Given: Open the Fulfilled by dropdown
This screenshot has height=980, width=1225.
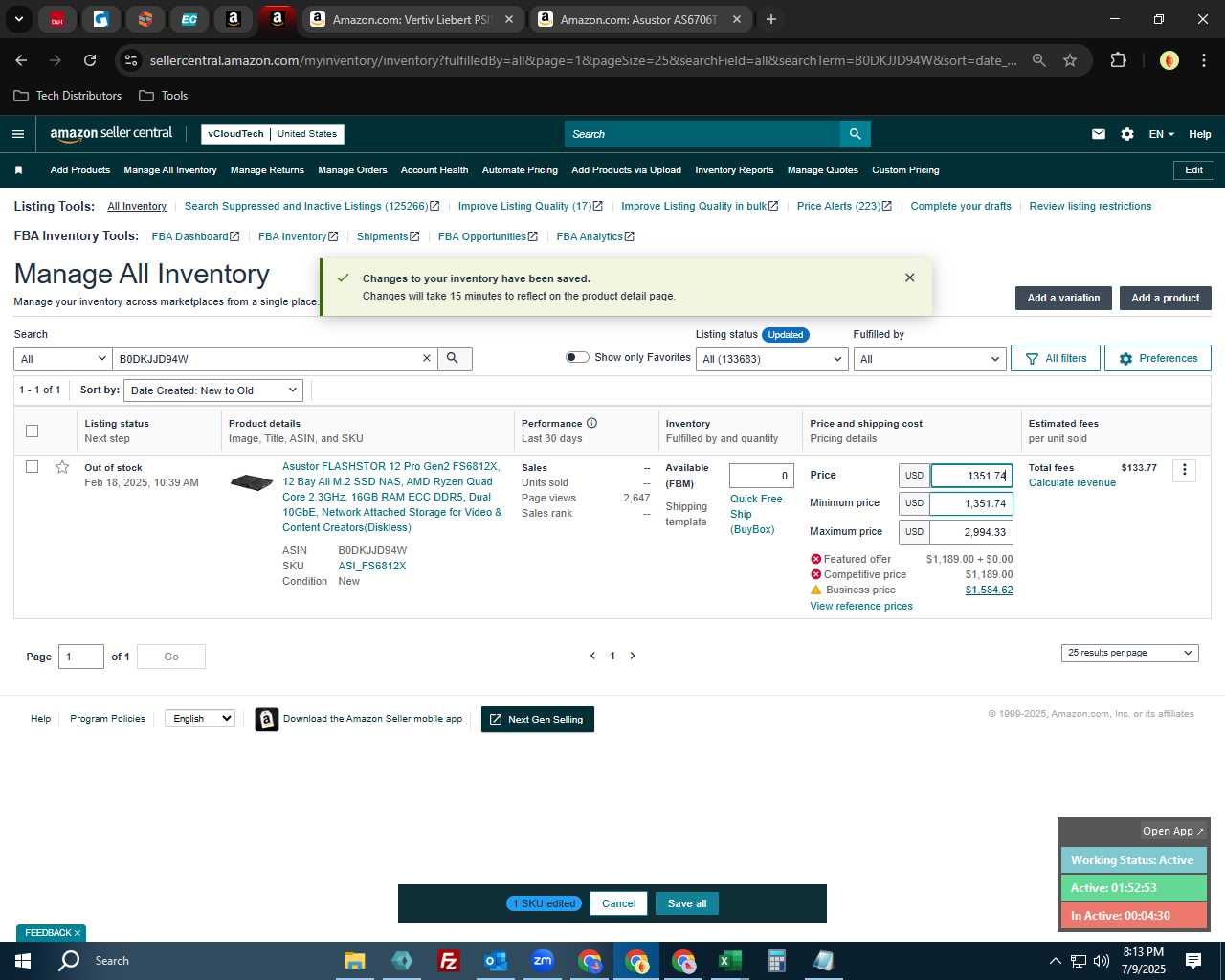Looking at the screenshot, I should pyautogui.click(x=929, y=359).
